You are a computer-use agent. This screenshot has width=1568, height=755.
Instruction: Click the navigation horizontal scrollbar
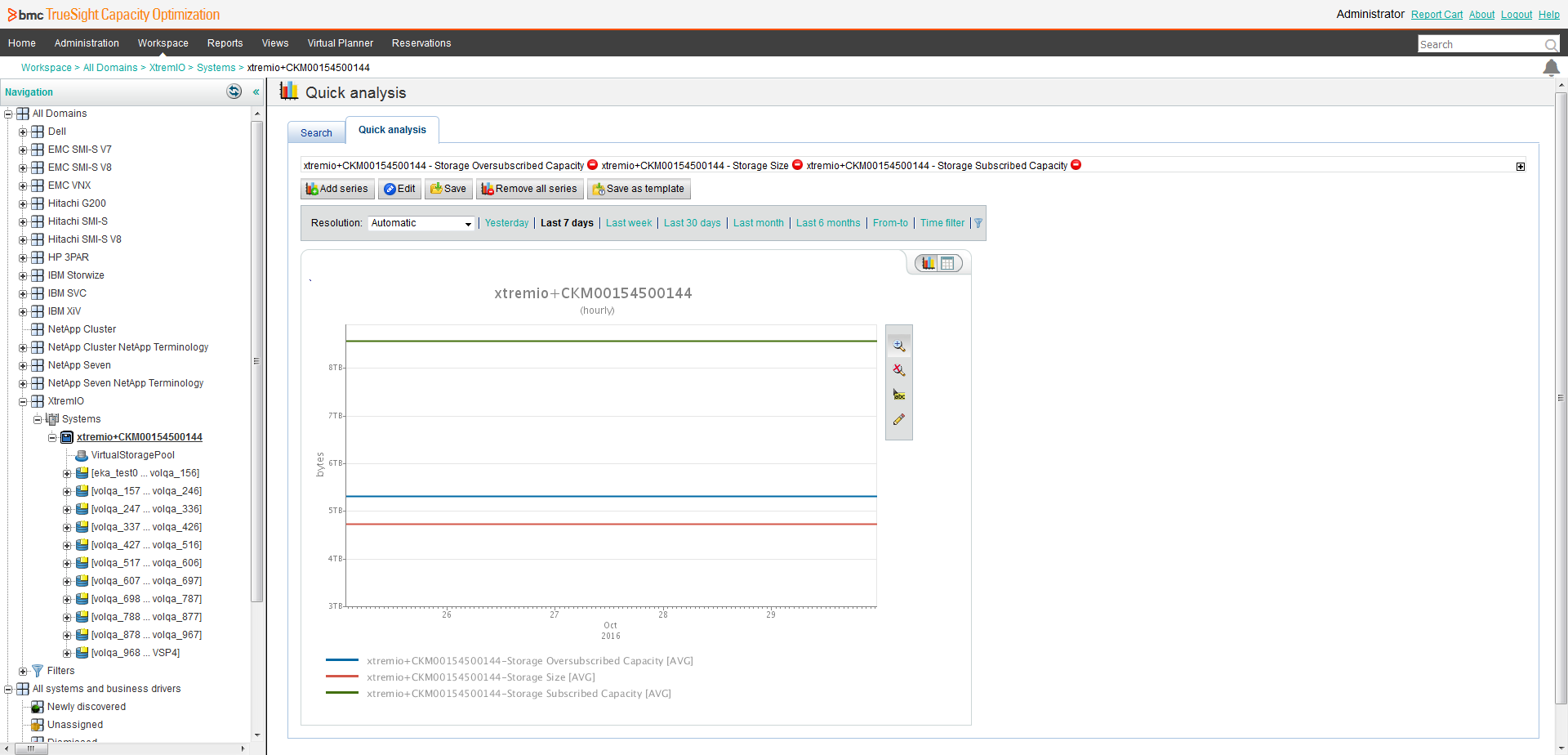[x=31, y=748]
